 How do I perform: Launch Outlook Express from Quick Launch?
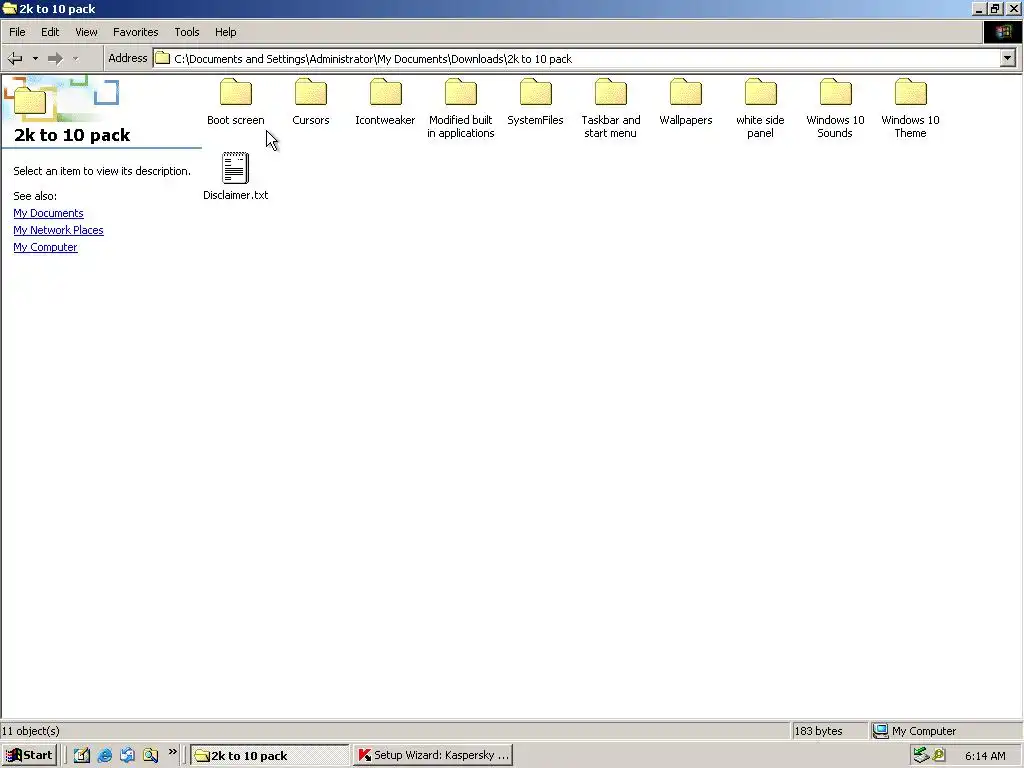pyautogui.click(x=127, y=755)
